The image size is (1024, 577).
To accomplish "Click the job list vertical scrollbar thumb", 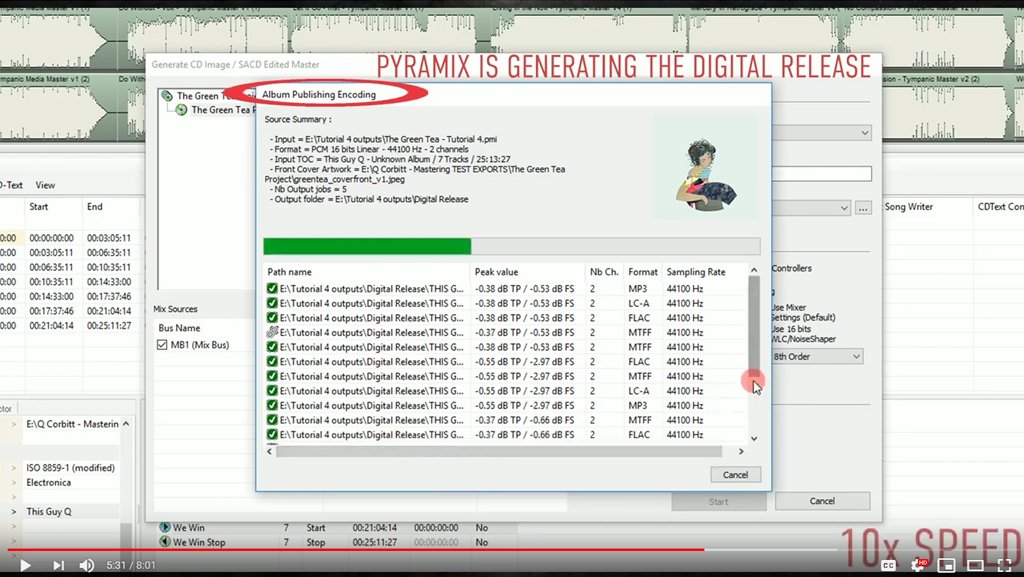I will point(754,324).
